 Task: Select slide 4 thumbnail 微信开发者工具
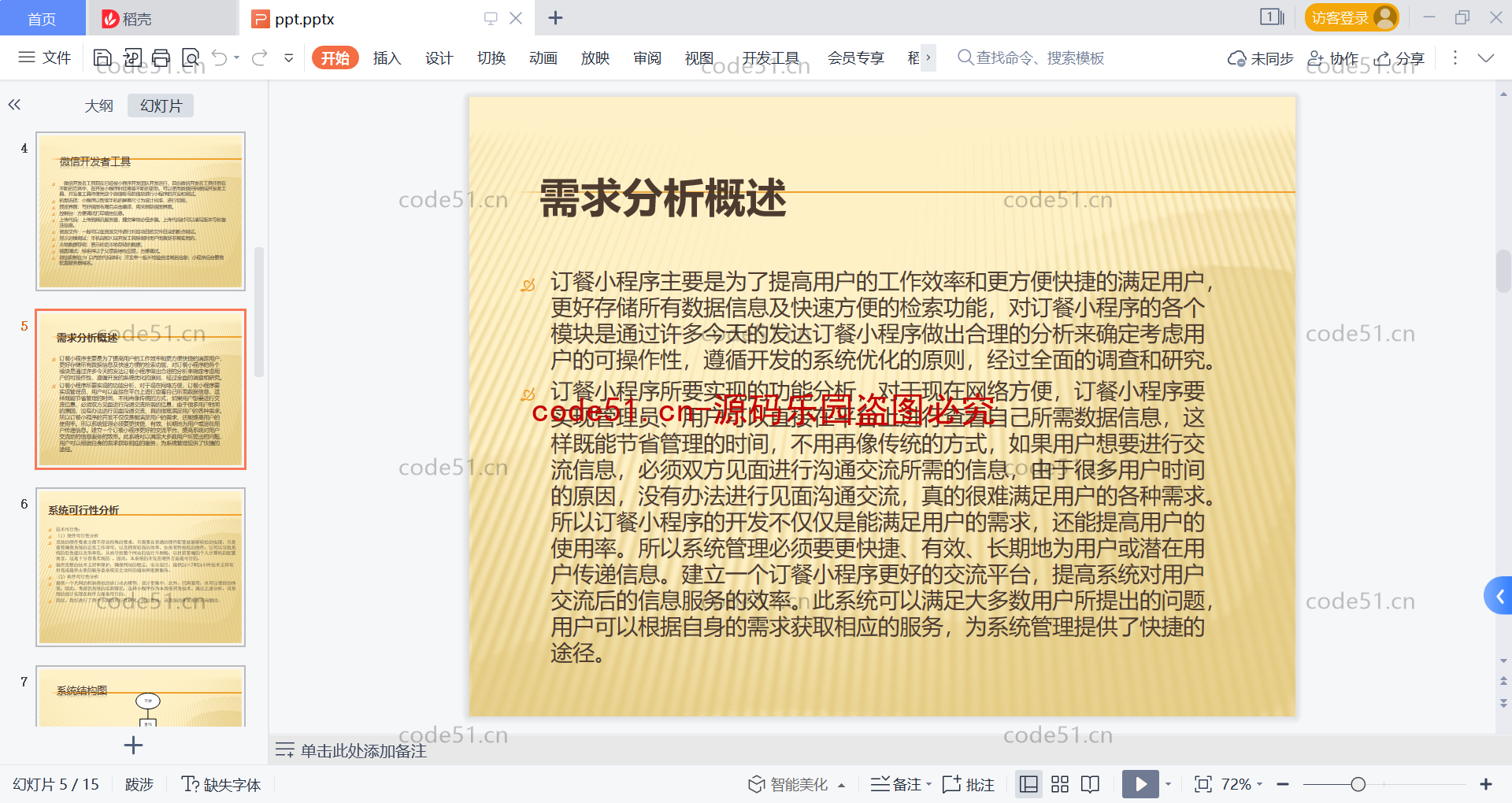point(141,211)
